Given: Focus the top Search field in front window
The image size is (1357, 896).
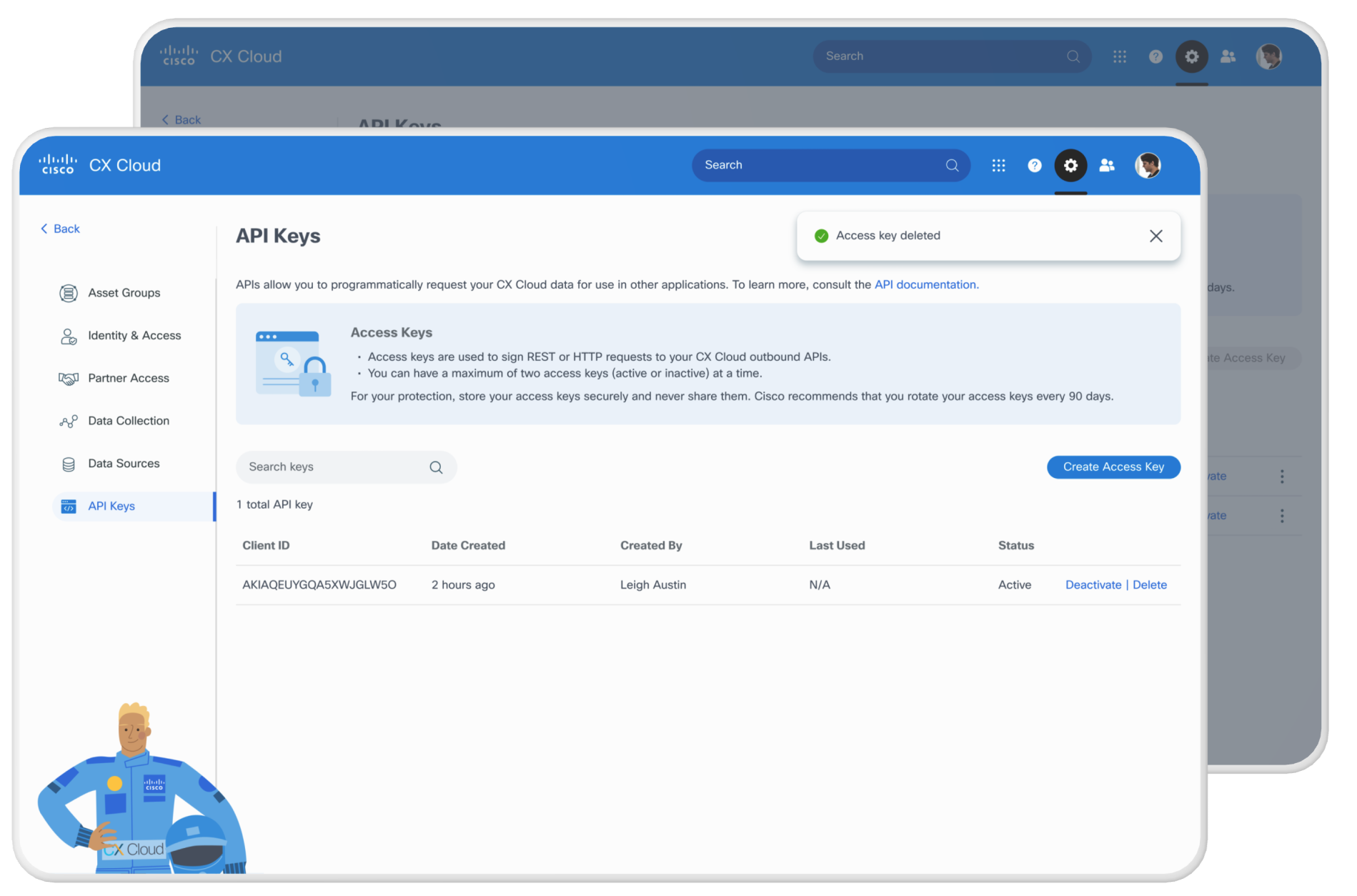Looking at the screenshot, I should (830, 165).
